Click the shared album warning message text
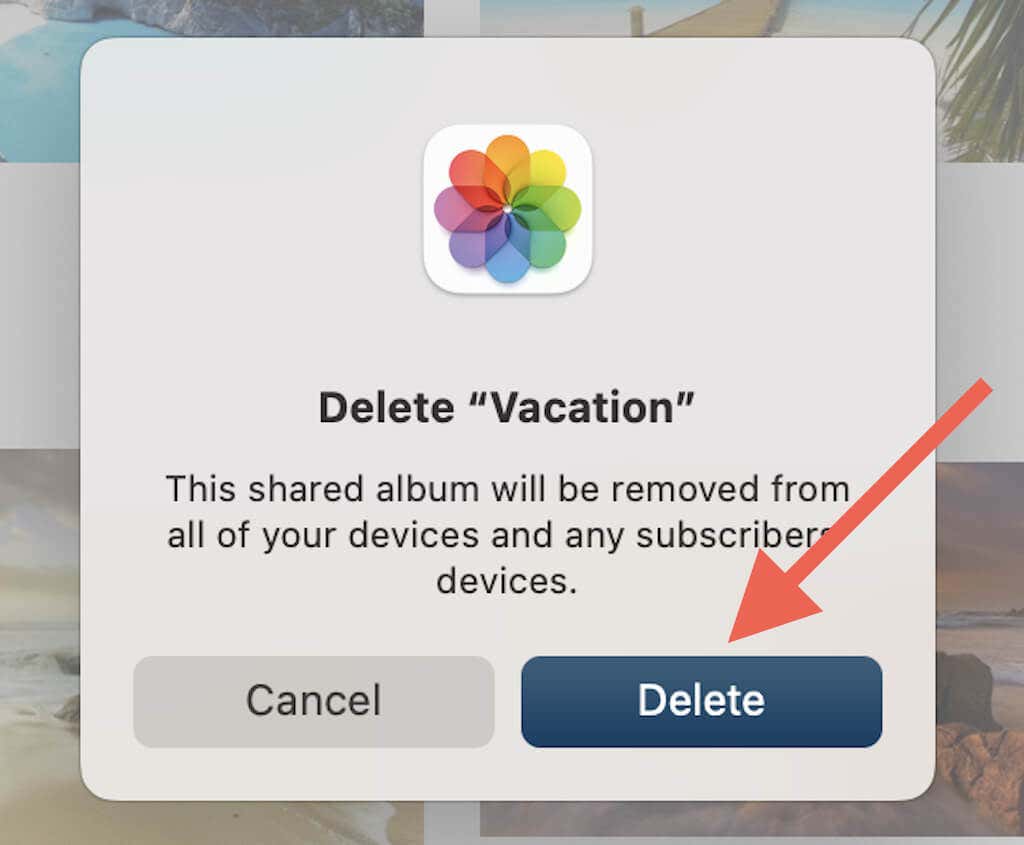The image size is (1024, 845). click(507, 535)
